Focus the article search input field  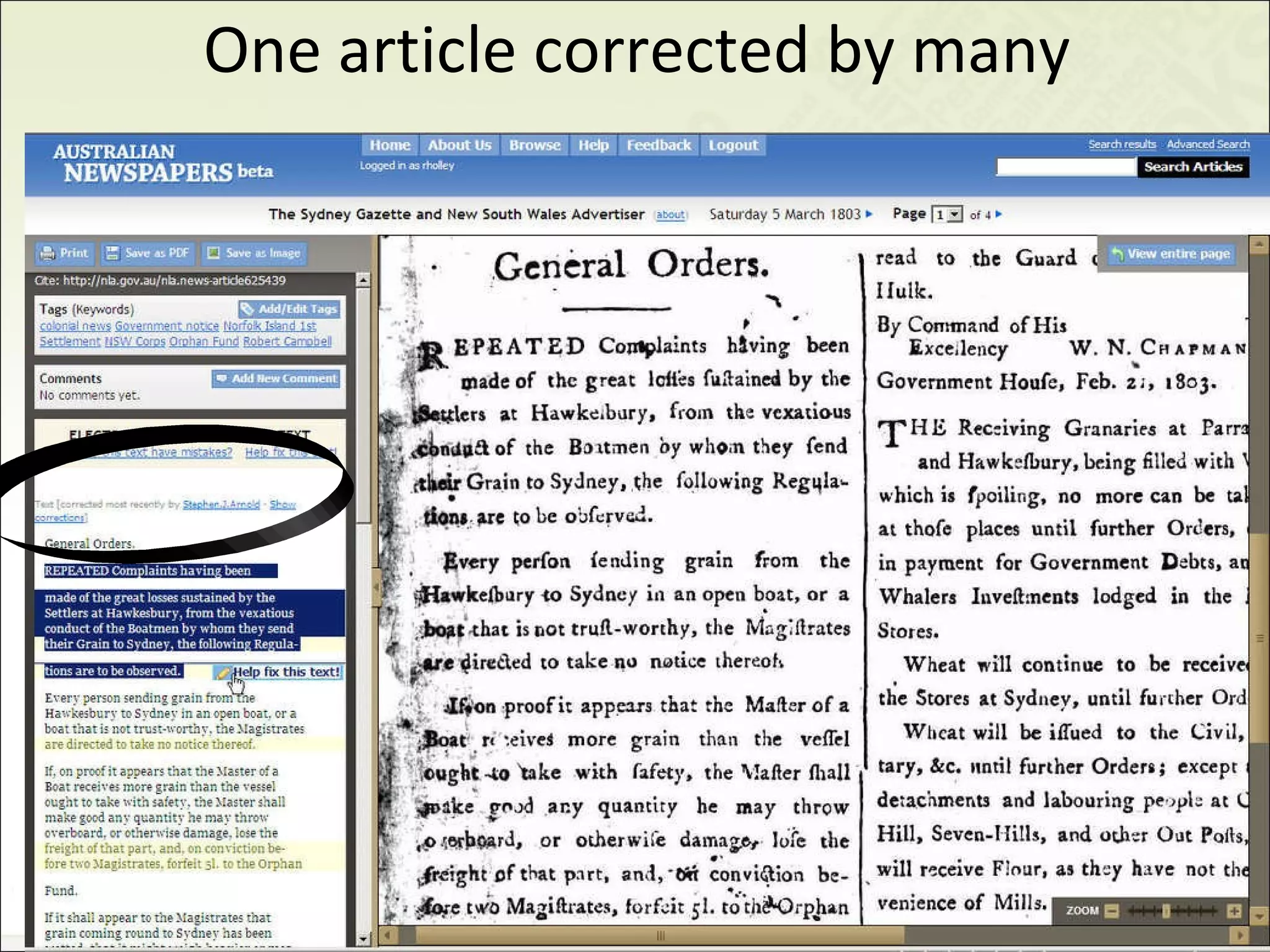[1065, 167]
